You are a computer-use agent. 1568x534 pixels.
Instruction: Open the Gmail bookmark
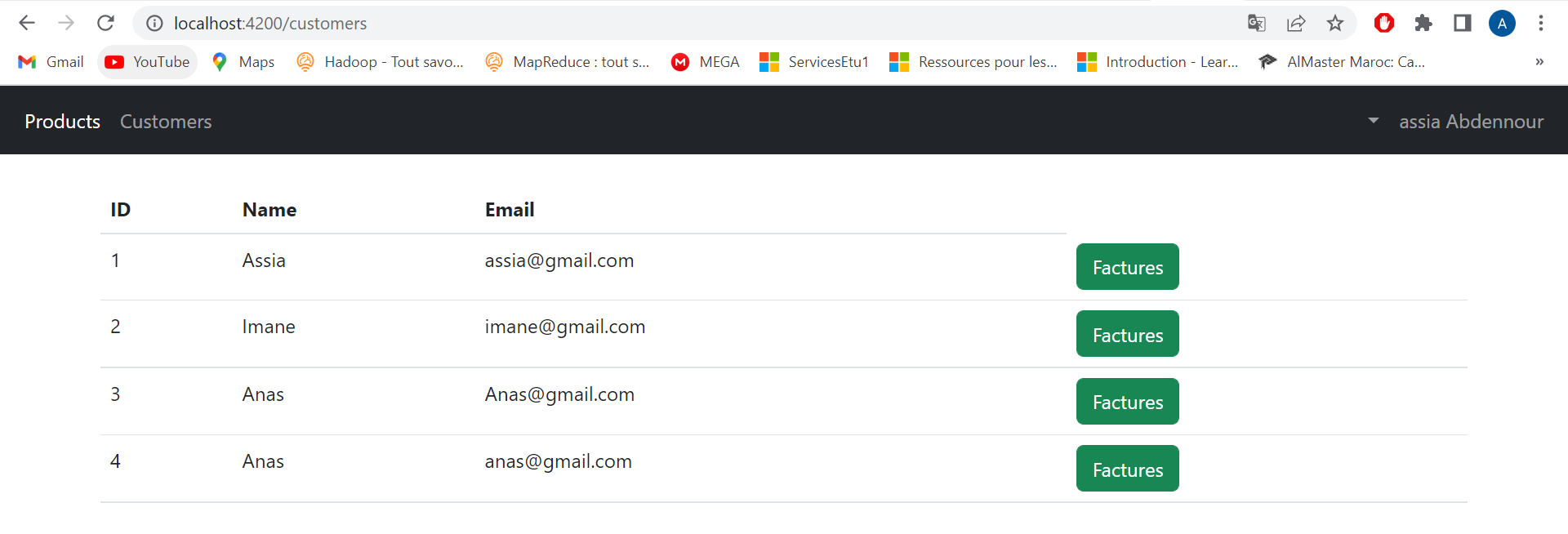[x=51, y=61]
